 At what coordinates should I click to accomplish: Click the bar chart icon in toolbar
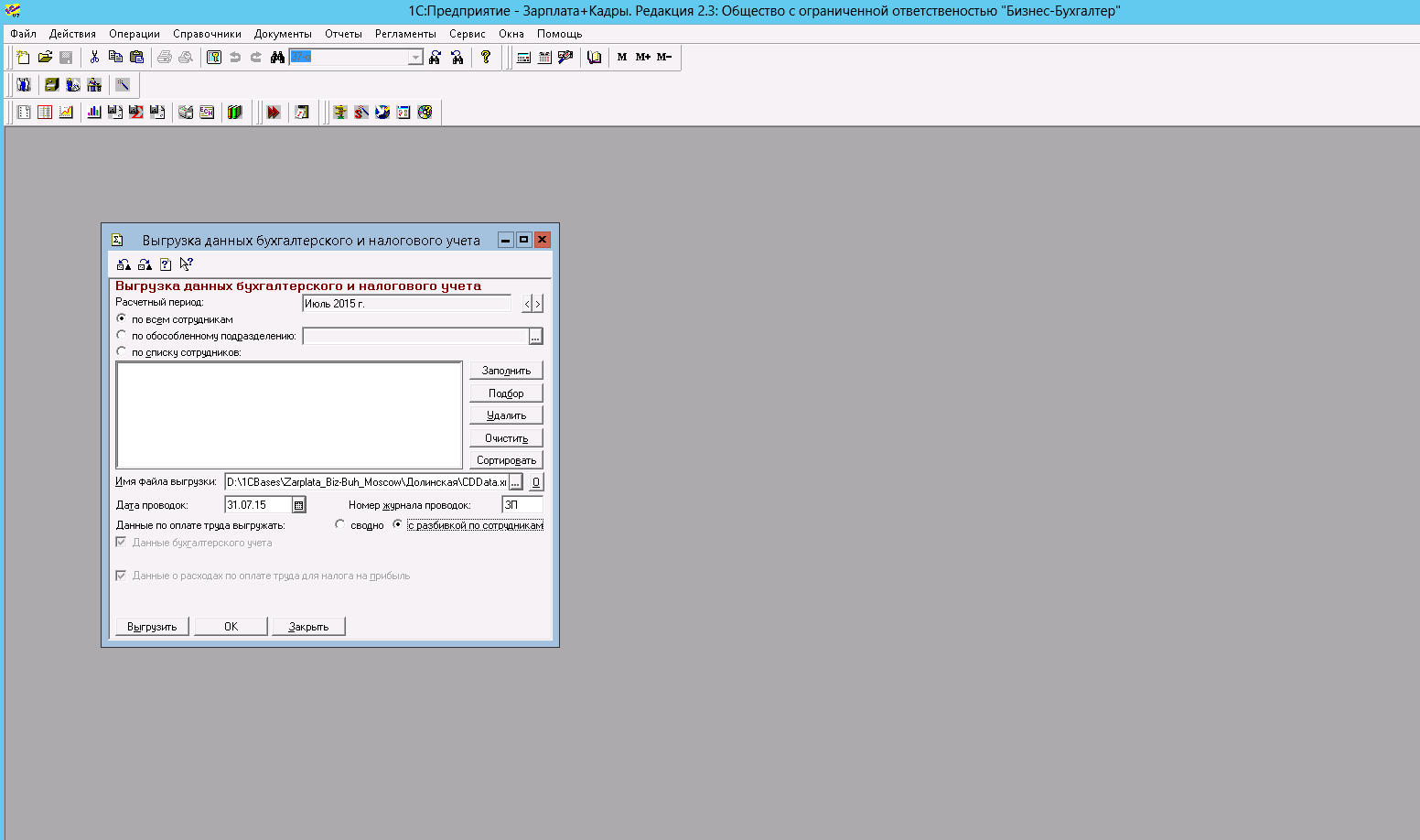tap(94, 112)
